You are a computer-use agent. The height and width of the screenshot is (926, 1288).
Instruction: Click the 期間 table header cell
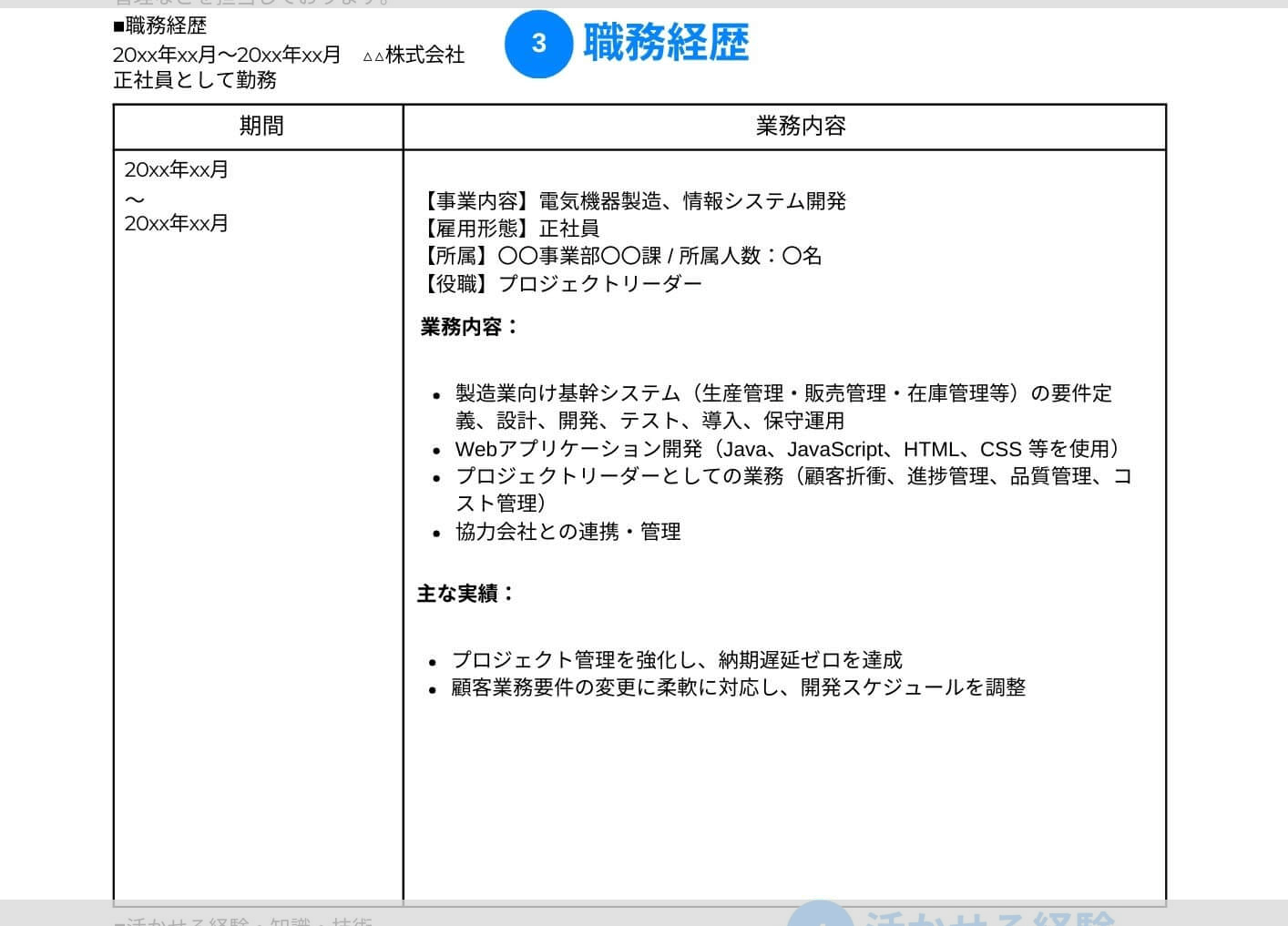tap(261, 127)
